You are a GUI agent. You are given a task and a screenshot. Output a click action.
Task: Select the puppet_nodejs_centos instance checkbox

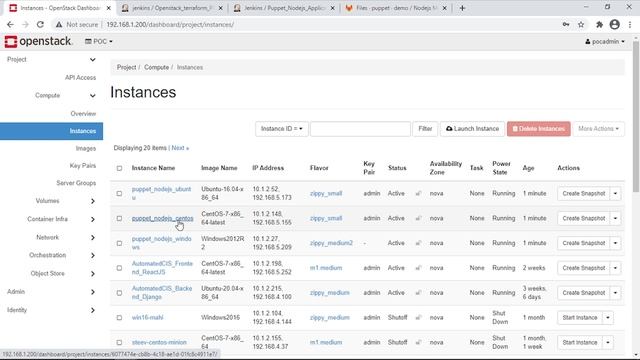click(119, 218)
